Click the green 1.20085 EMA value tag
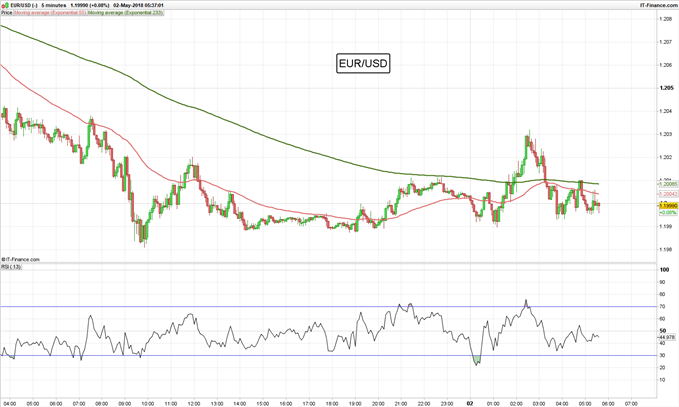 tap(668, 184)
